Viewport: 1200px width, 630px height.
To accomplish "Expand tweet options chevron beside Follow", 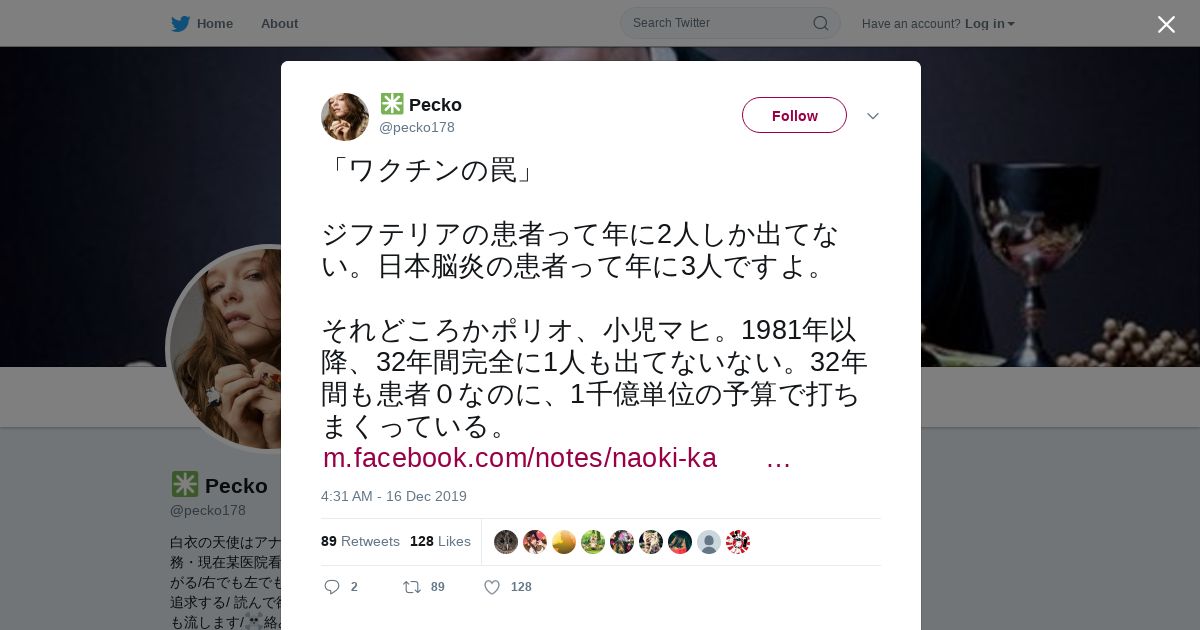I will 873,116.
